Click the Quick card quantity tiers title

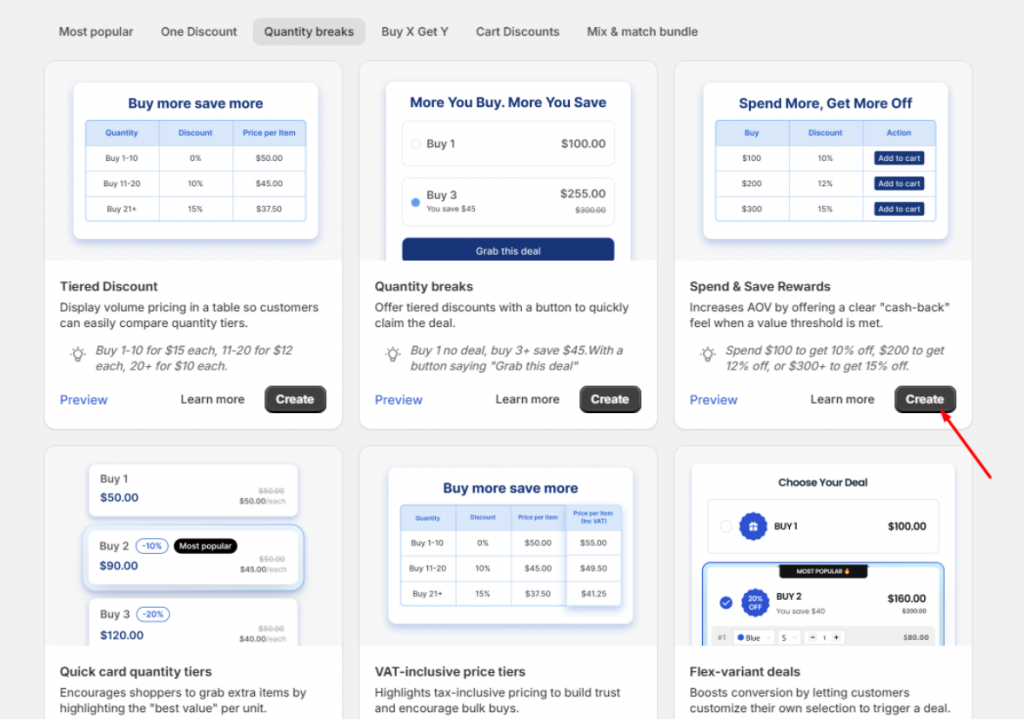coord(136,672)
